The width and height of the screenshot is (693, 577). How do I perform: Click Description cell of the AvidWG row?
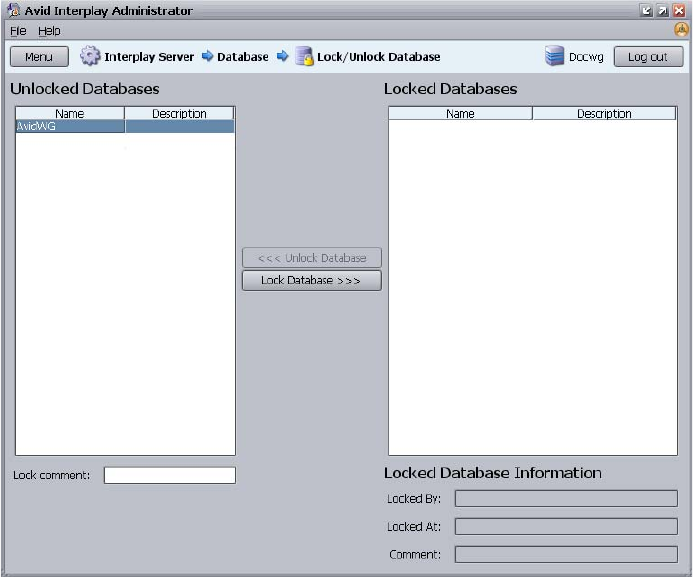[180, 126]
